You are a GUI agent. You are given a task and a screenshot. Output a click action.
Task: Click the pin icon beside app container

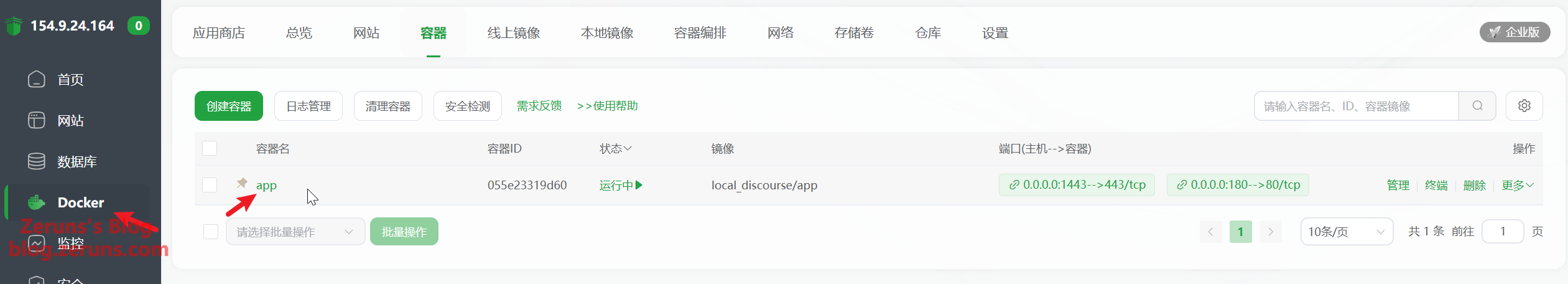pos(242,183)
